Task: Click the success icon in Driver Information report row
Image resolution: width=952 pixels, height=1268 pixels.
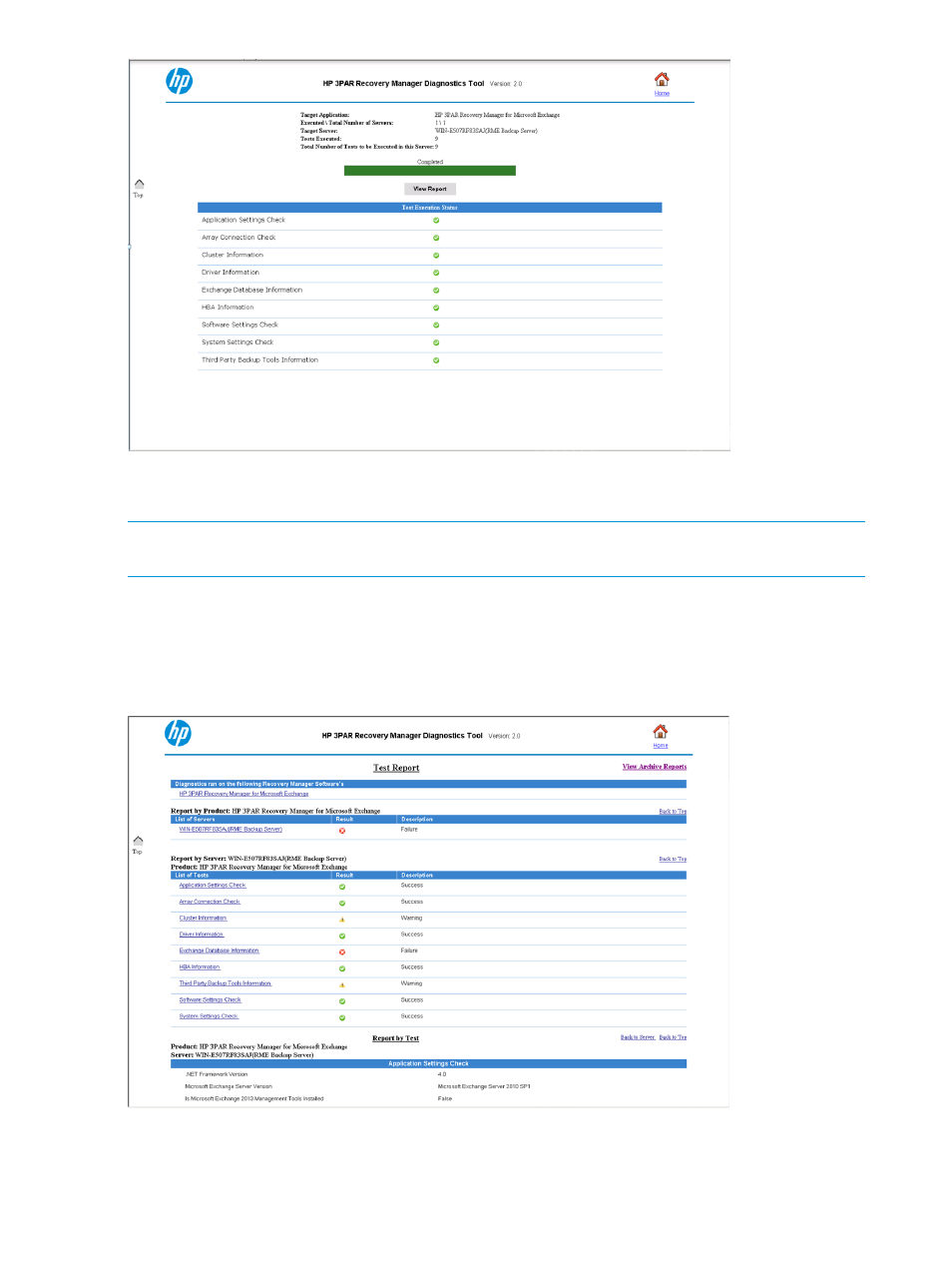Action: (x=342, y=936)
